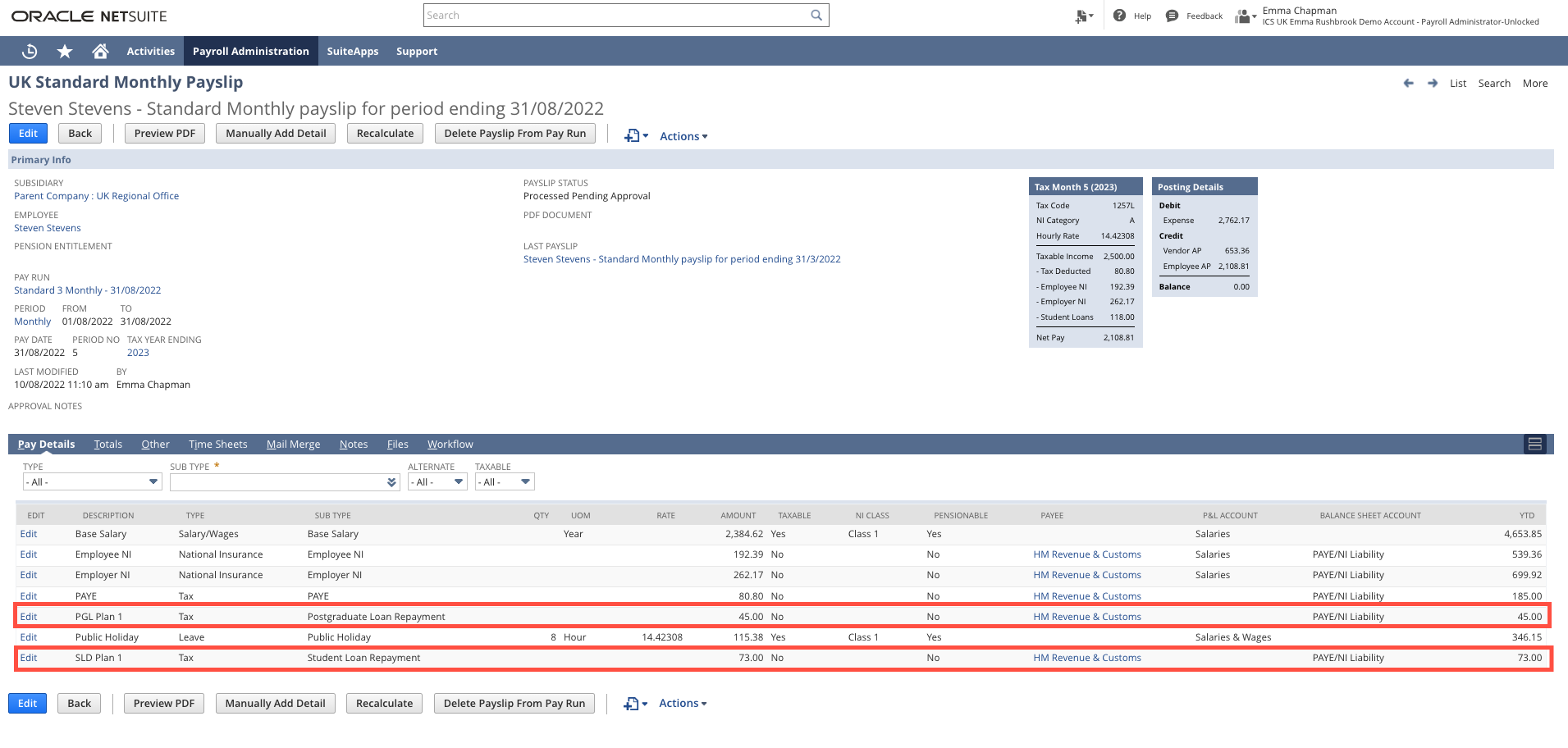Viewport: 1568px width, 748px height.
Task: Switch to the Payroll Administration tab
Action: (251, 51)
